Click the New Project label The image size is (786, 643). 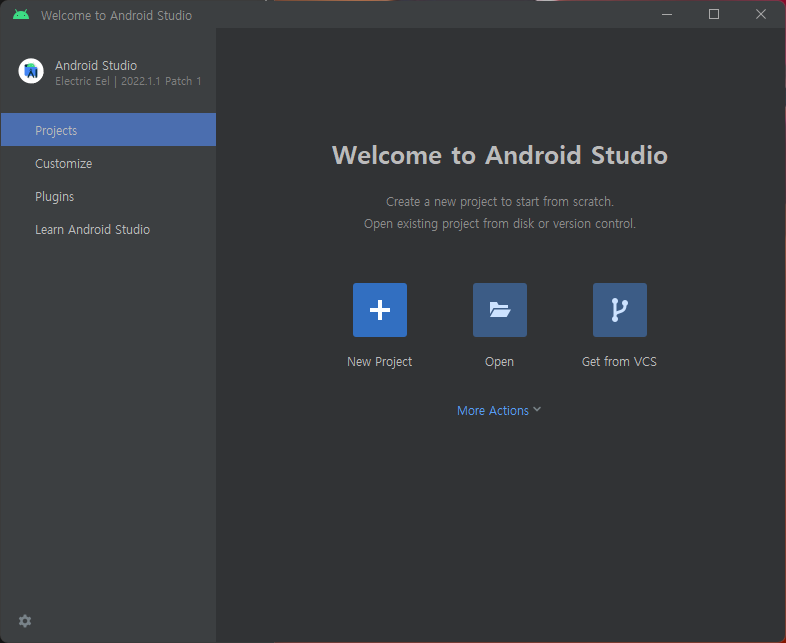pos(379,361)
